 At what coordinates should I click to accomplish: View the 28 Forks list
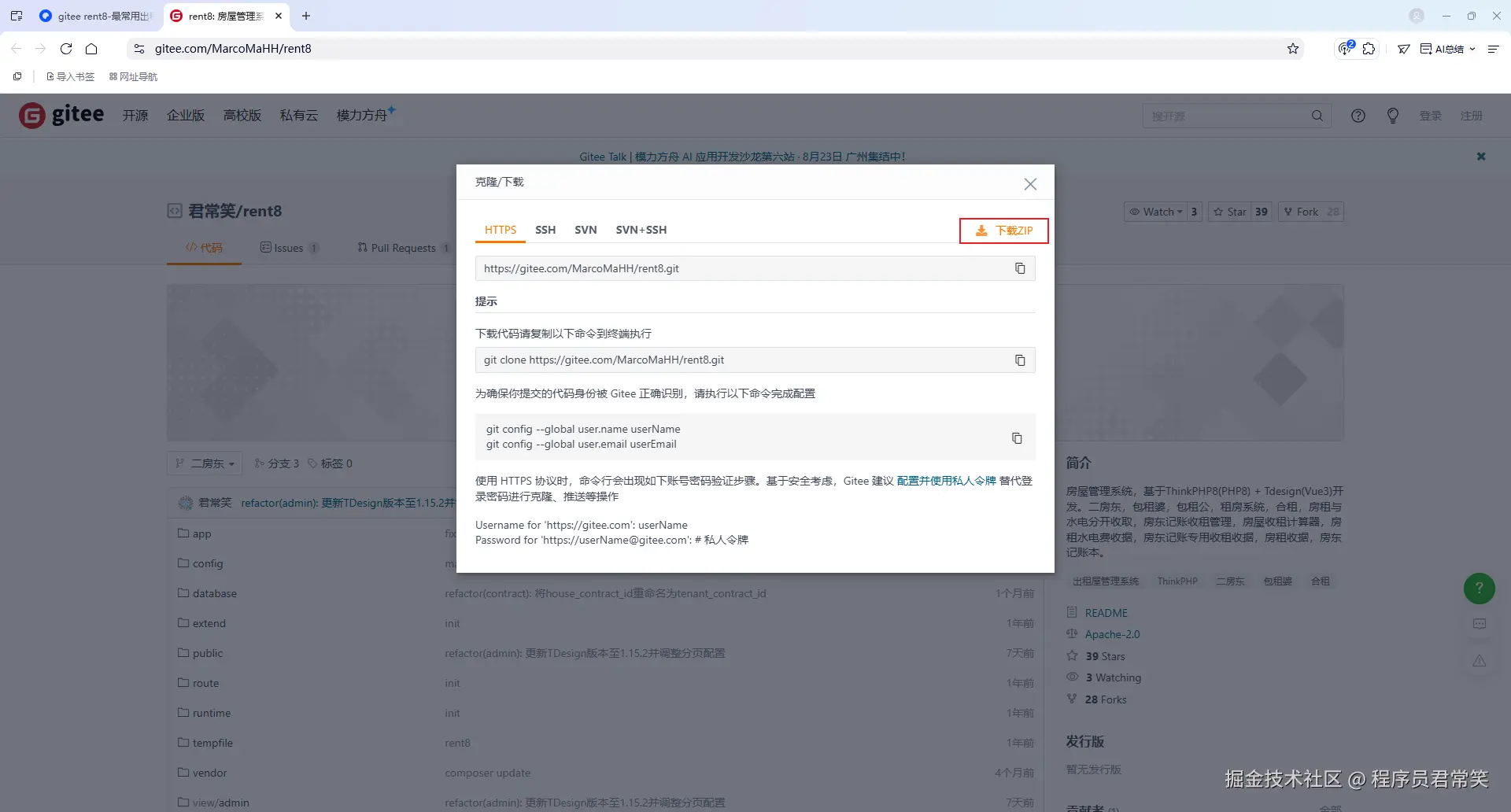pyautogui.click(x=1106, y=699)
